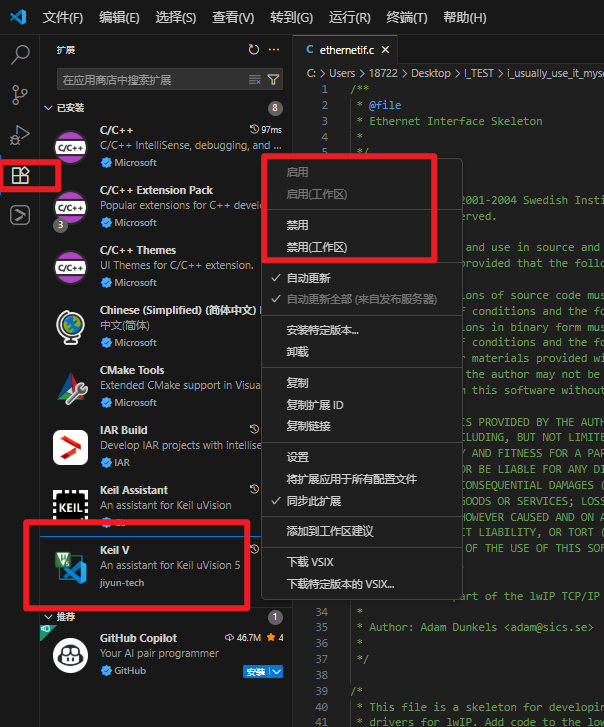Open the 编辑(E) menu

119,18
